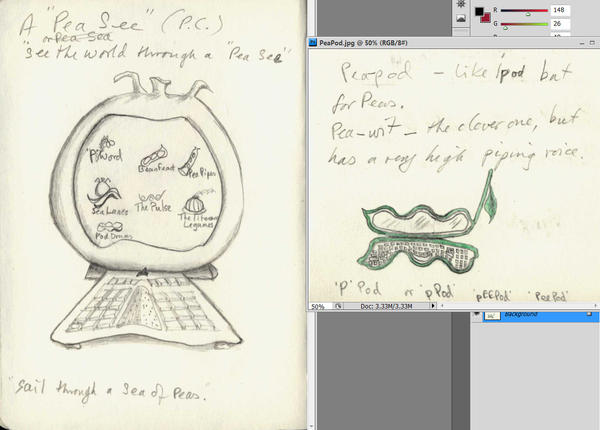Viewport: 600px width, 430px height.
Task: Open the image thumbnail panel icon in dock
Action: click(461, 18)
